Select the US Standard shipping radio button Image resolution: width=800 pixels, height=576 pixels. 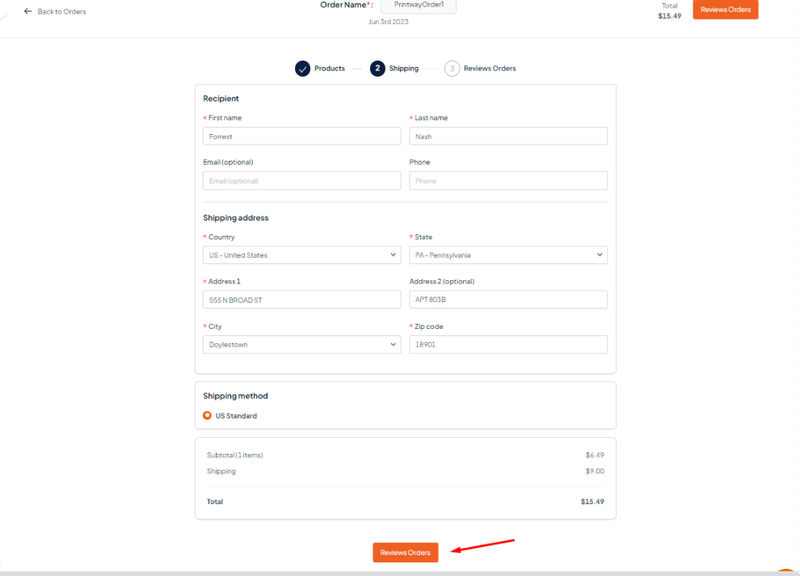click(x=207, y=415)
